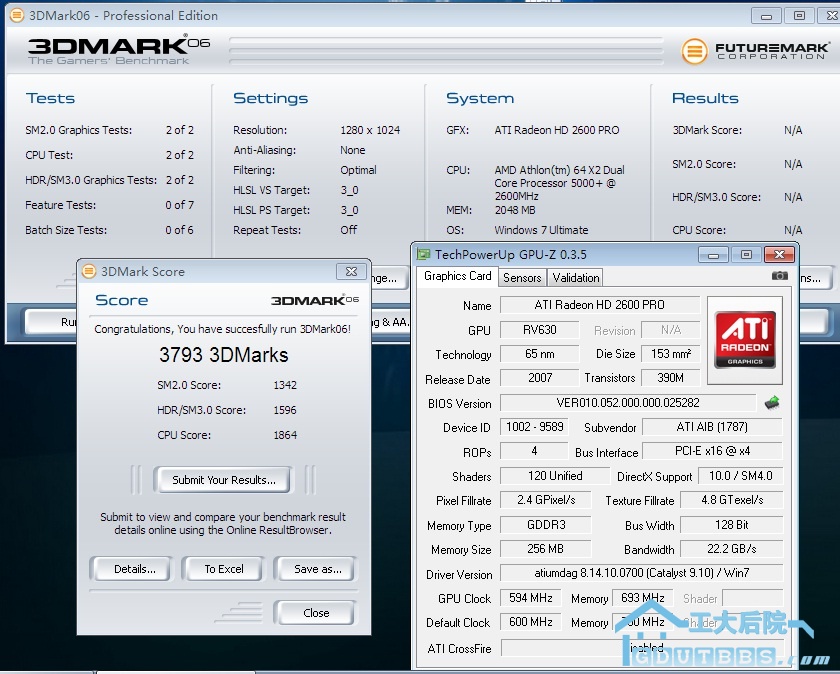
Task: Click the Bus Interface field PCI-E x16 @ x4
Action: point(712,451)
